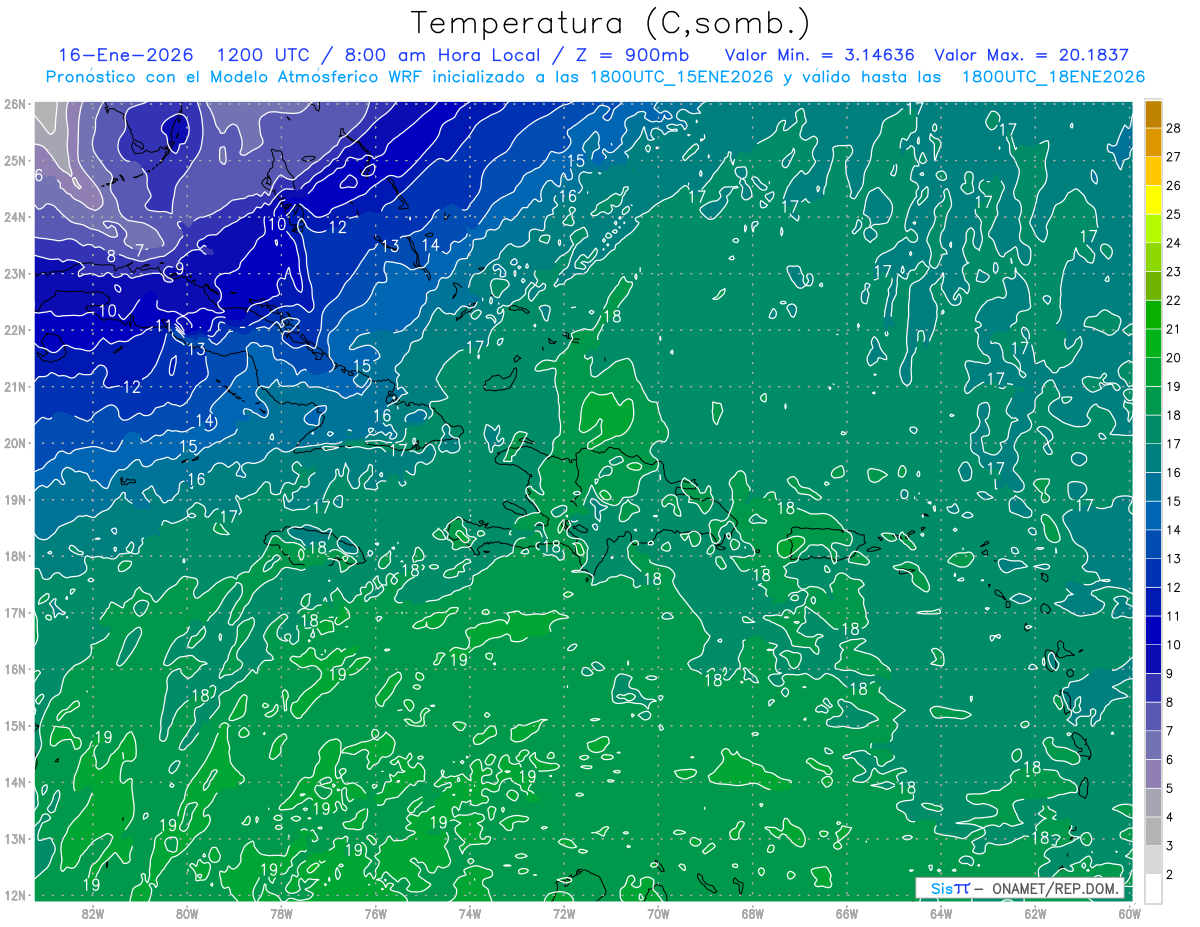Click legend value '28'

coord(1173,128)
